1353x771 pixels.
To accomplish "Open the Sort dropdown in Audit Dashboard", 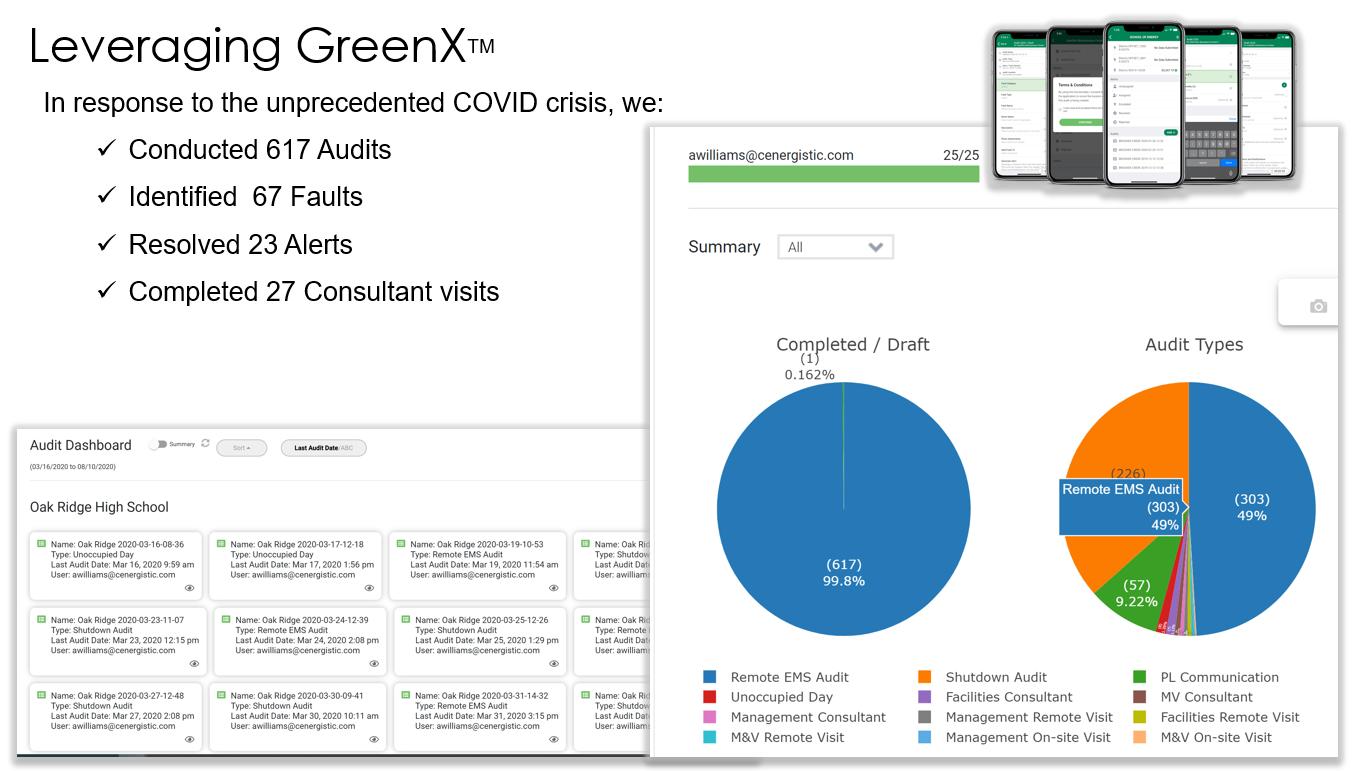I will coord(242,448).
